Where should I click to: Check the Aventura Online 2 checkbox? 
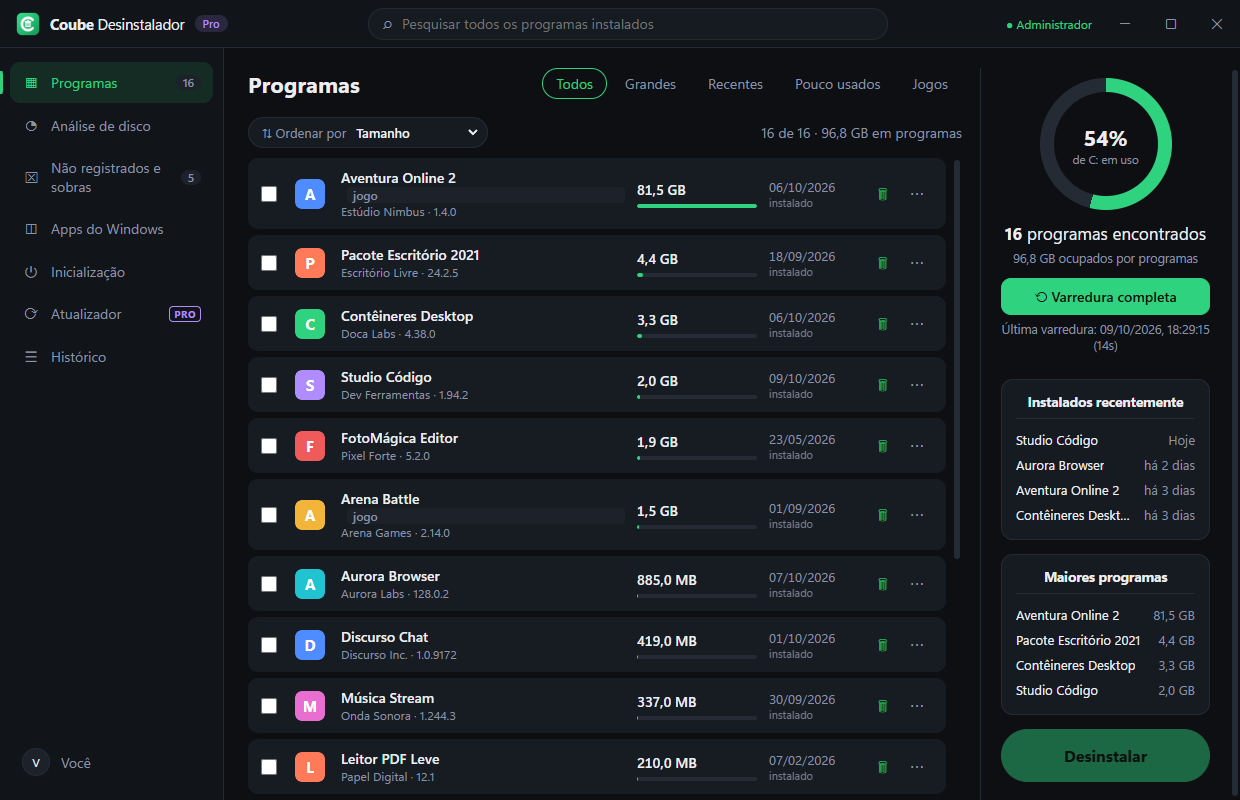[x=269, y=194]
